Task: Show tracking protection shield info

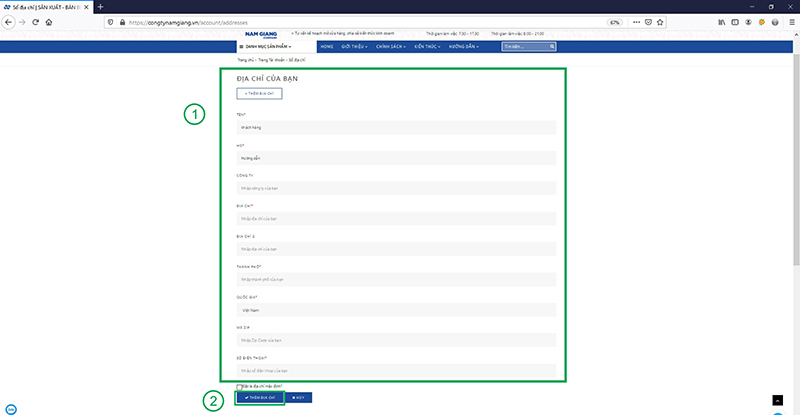Action: click(111, 22)
